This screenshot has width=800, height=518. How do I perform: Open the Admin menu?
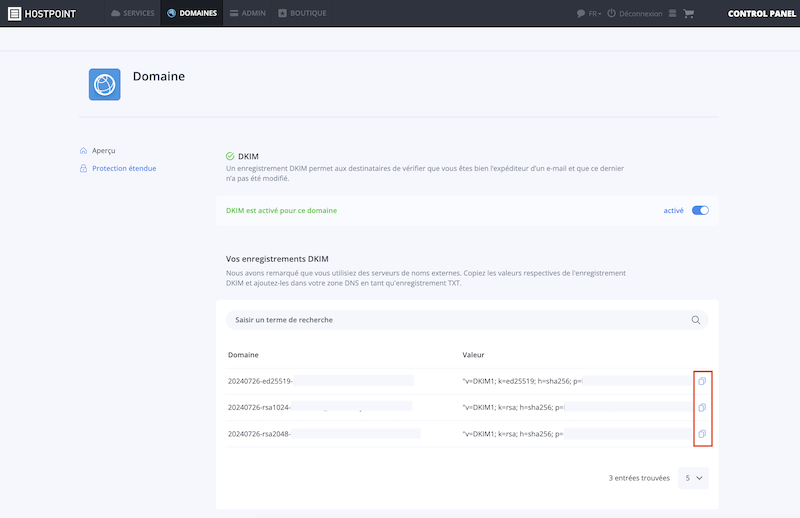click(247, 13)
